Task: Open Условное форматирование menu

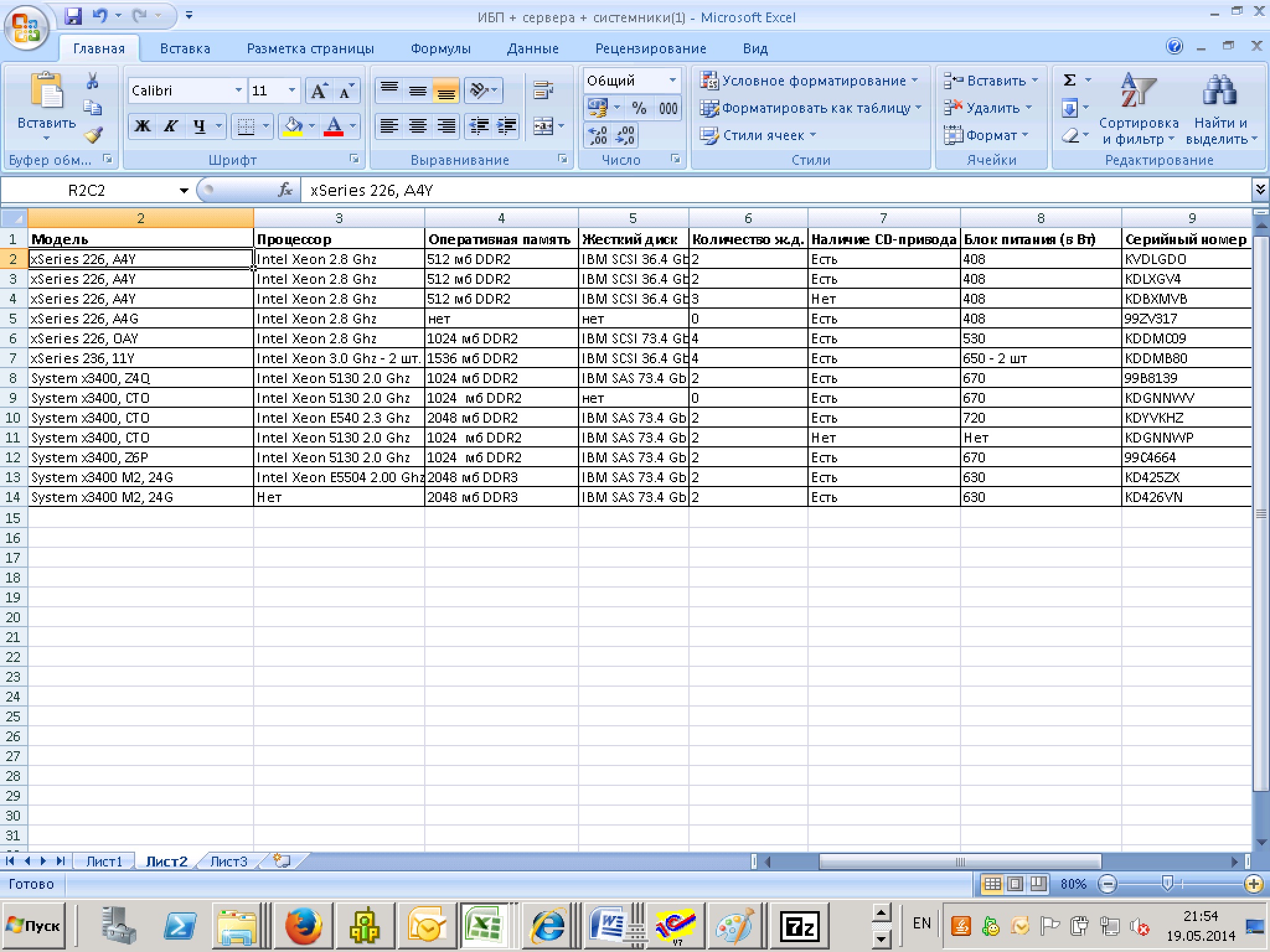Action: coord(809,81)
